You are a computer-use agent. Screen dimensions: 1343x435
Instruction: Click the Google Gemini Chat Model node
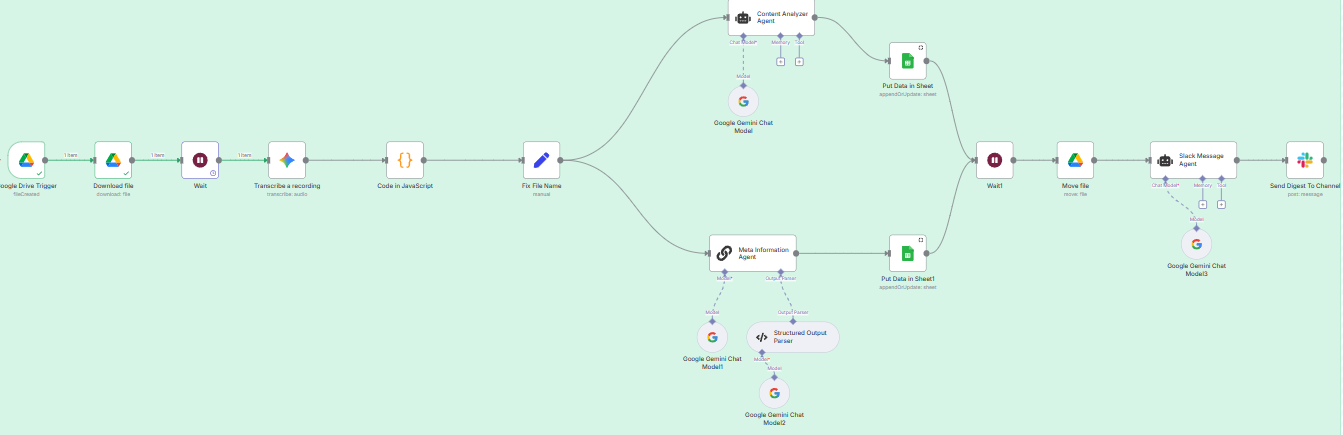(x=743, y=101)
